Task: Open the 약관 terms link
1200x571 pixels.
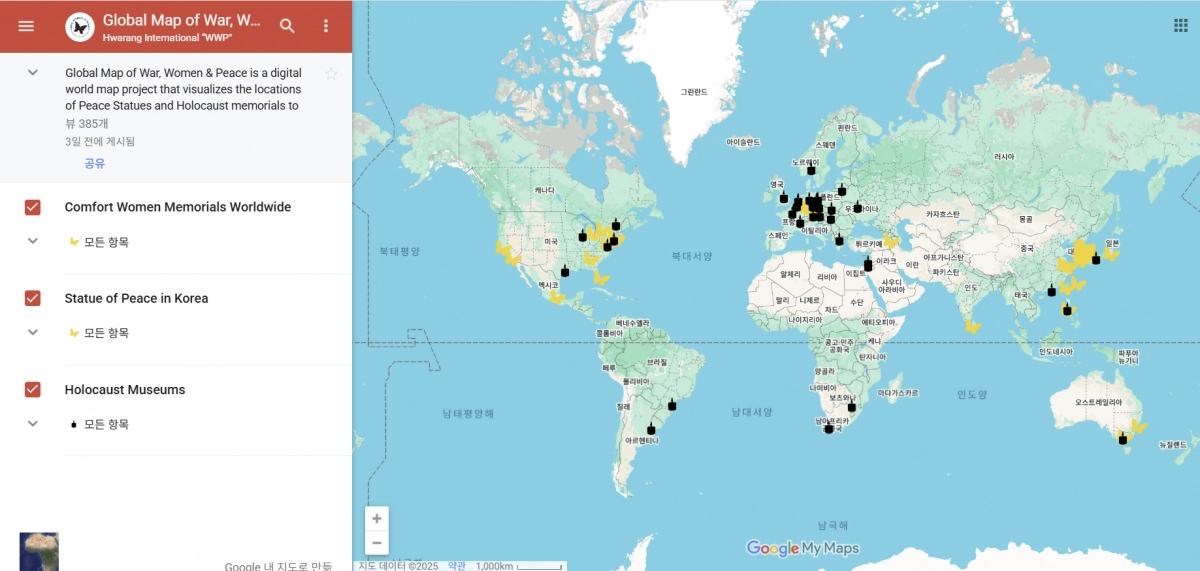Action: pos(456,565)
